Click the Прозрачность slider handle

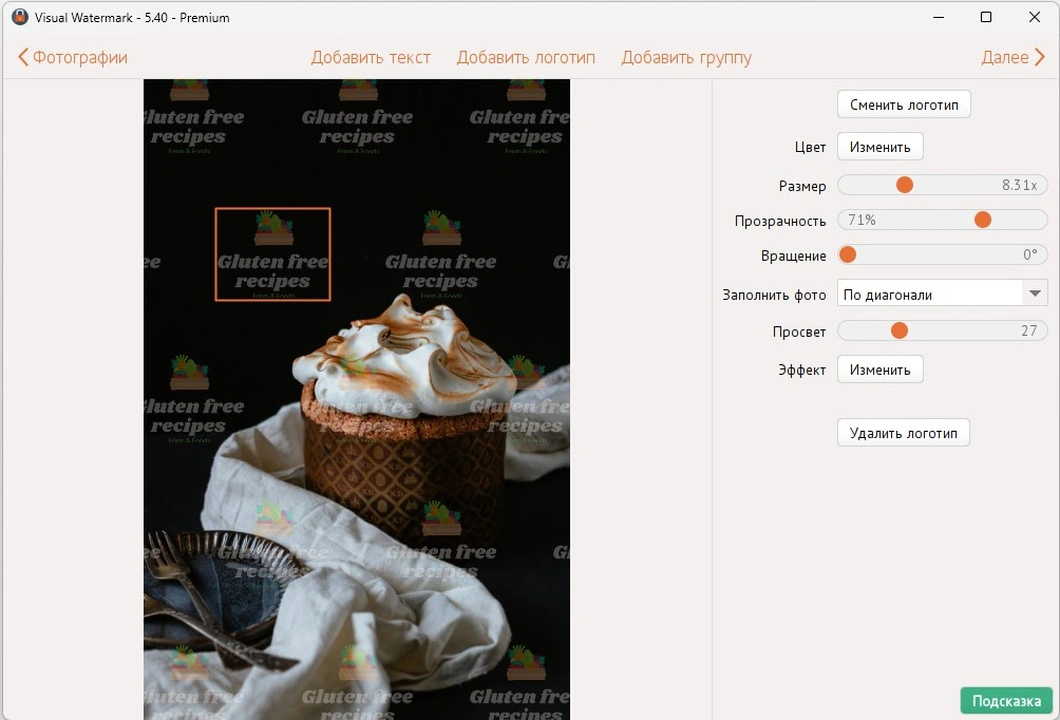tap(982, 220)
